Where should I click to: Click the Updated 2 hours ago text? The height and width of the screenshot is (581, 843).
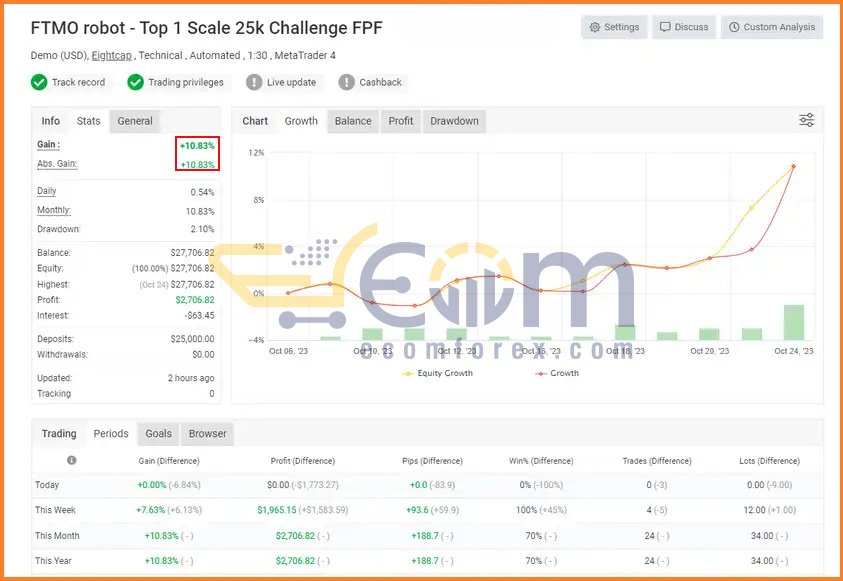click(191, 378)
